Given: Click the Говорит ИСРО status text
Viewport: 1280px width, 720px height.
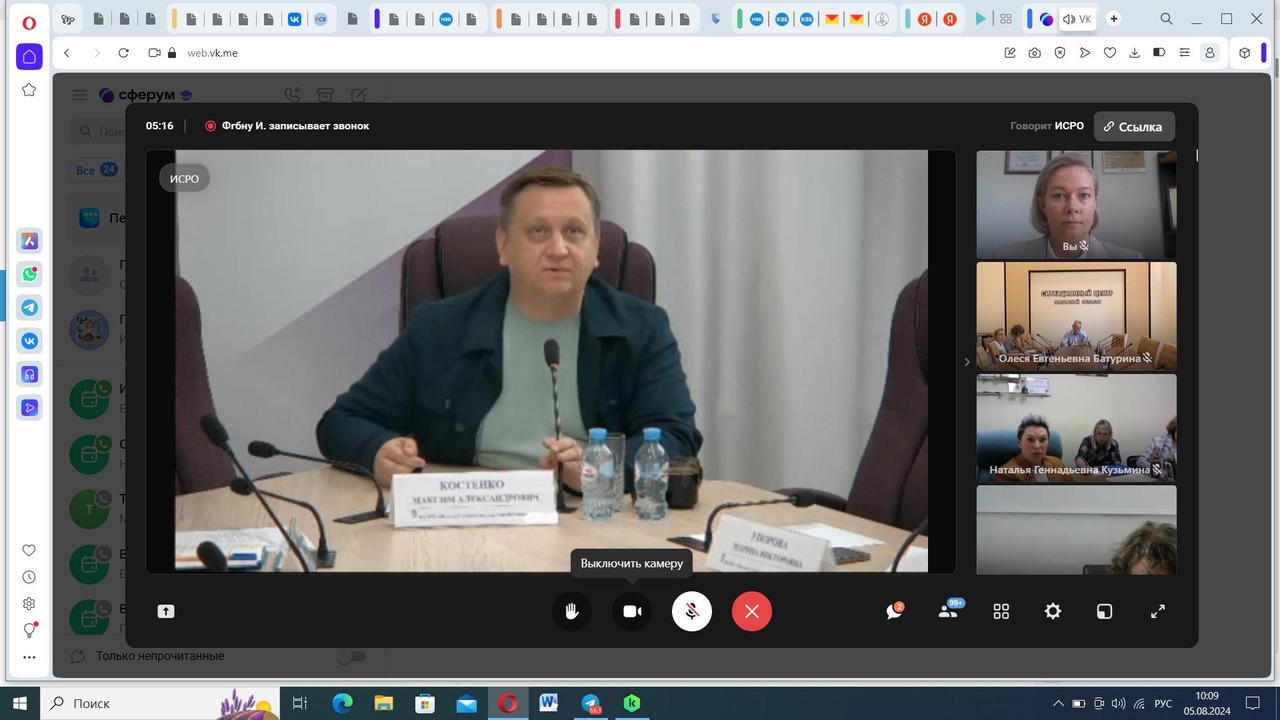Looking at the screenshot, I should pyautogui.click(x=1047, y=126).
